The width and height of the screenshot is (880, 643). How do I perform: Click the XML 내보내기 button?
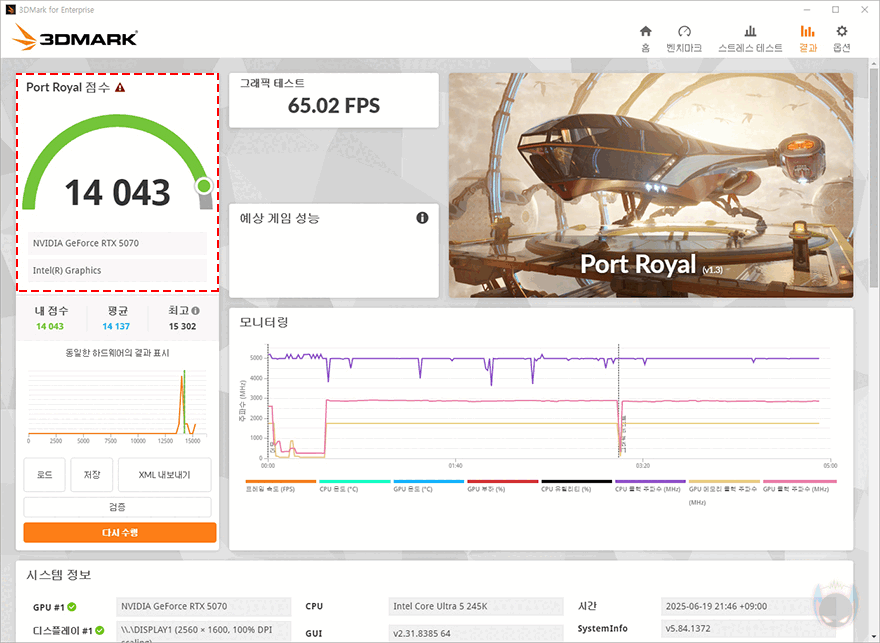click(164, 475)
